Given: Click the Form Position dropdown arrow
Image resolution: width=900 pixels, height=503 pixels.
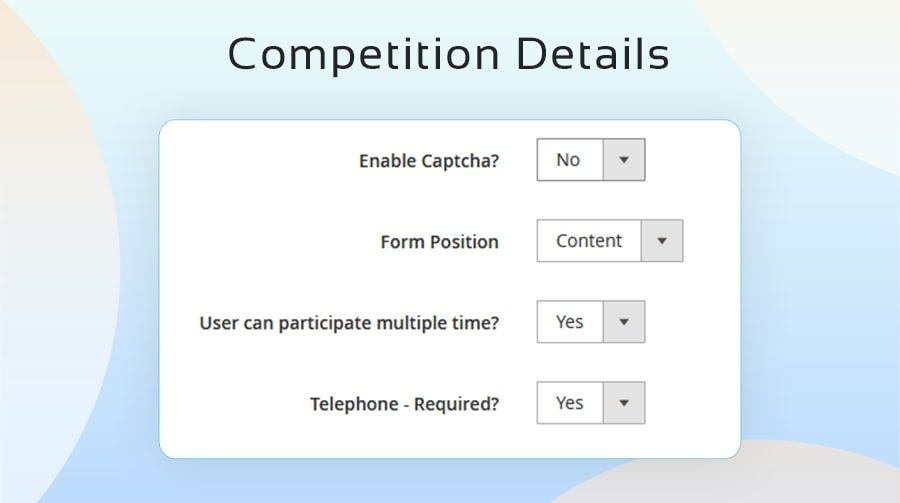Looking at the screenshot, I should [x=662, y=241].
